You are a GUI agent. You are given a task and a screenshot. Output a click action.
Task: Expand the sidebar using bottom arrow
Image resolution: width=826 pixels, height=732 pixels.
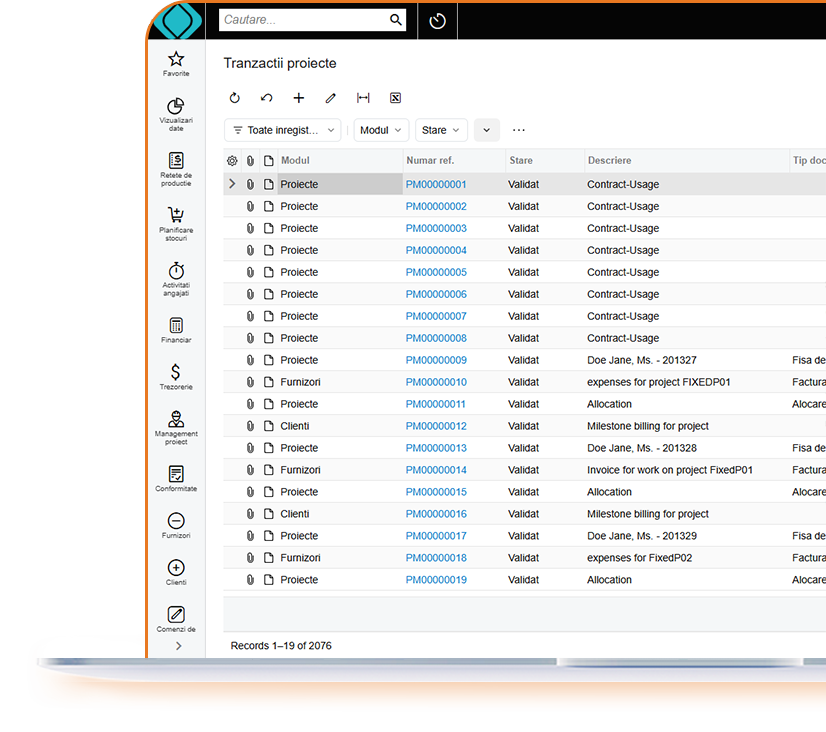tap(178, 646)
